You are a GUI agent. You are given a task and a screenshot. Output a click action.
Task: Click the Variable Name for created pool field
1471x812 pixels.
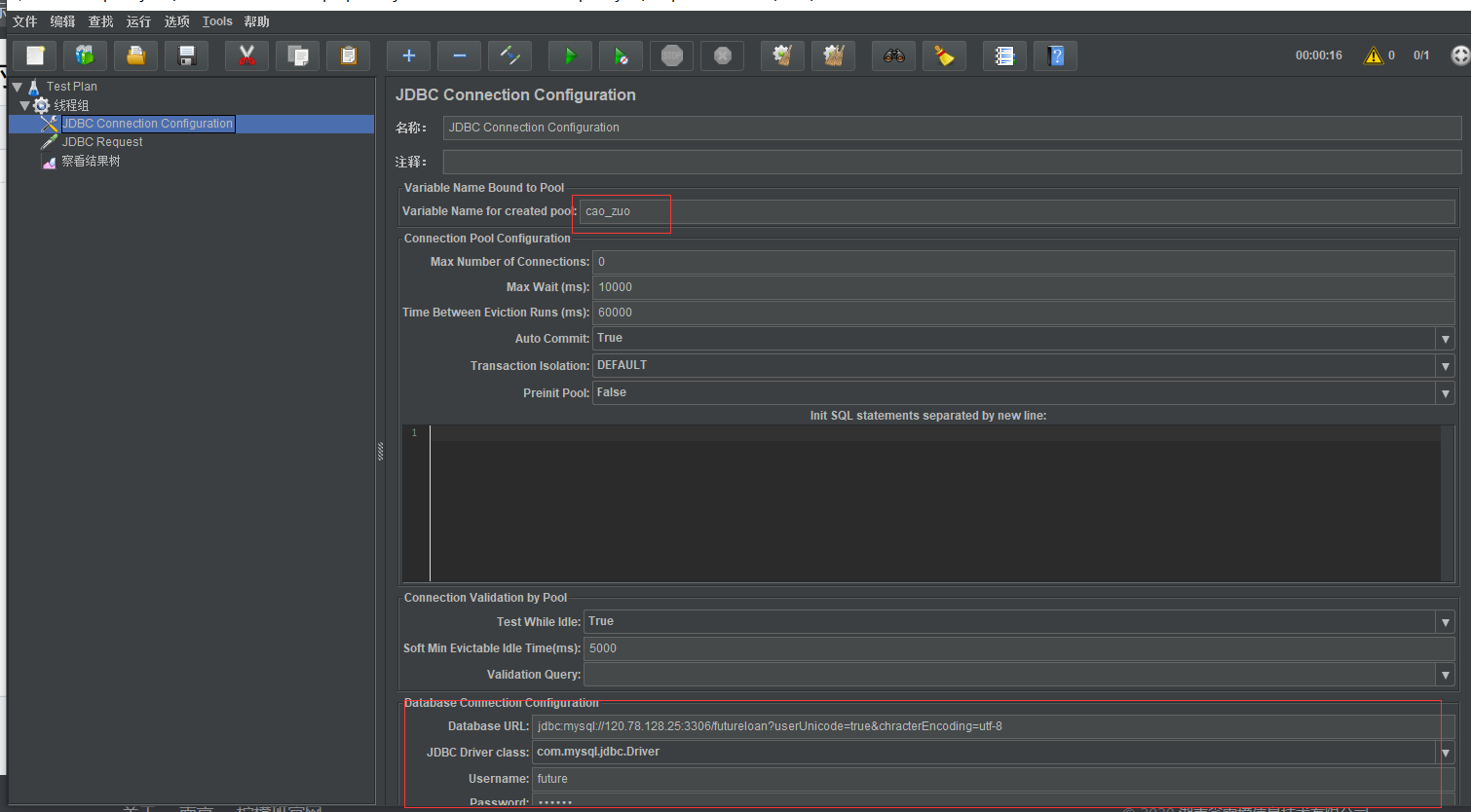tap(1017, 211)
